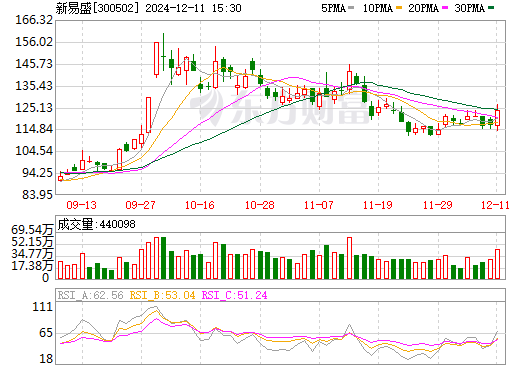
Task: Click the 10PMA legend label
Action: pos(378,8)
